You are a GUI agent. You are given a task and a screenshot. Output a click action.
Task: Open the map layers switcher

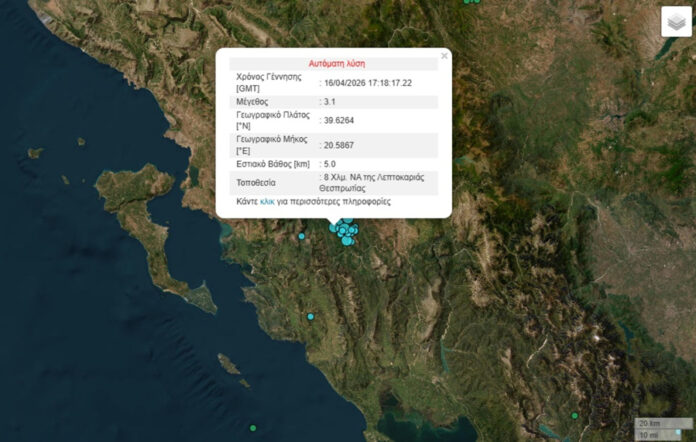(675, 22)
